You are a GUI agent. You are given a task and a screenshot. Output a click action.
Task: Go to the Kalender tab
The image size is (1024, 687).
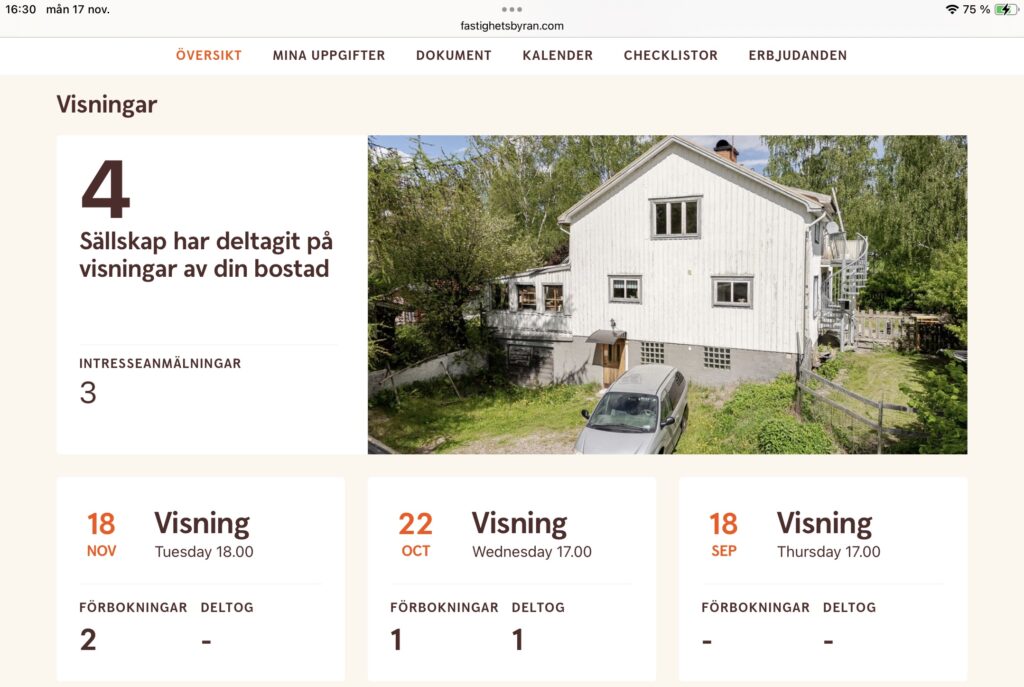pos(558,56)
